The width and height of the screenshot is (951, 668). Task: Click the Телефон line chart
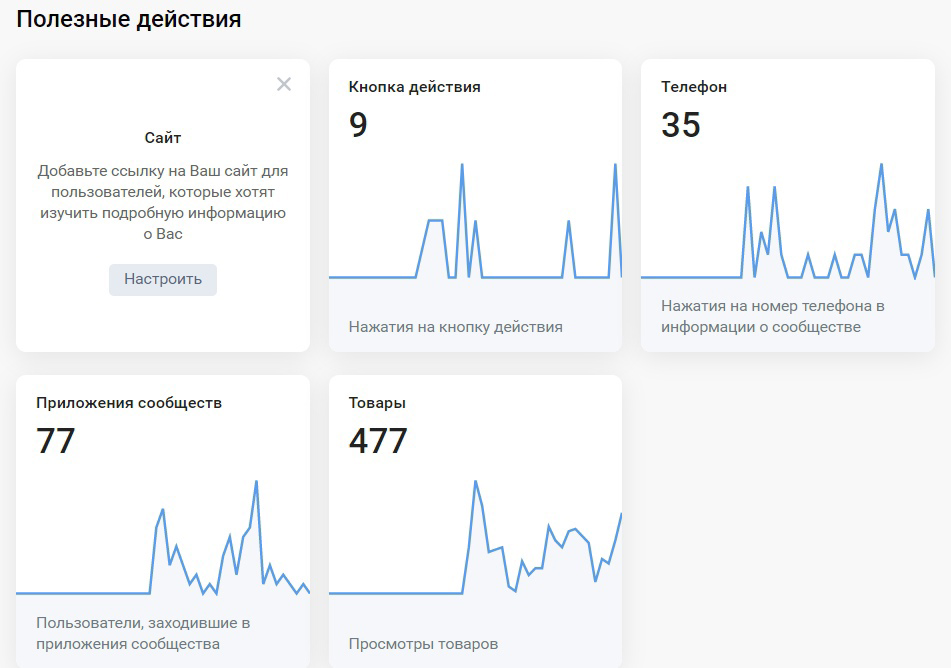[788, 221]
